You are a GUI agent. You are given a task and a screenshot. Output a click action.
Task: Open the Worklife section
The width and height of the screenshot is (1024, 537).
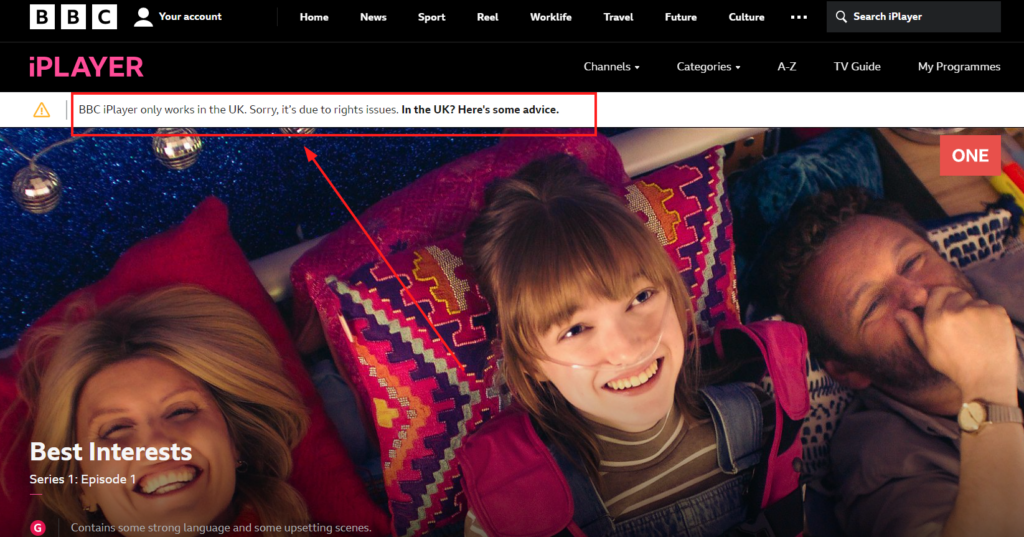coord(551,17)
